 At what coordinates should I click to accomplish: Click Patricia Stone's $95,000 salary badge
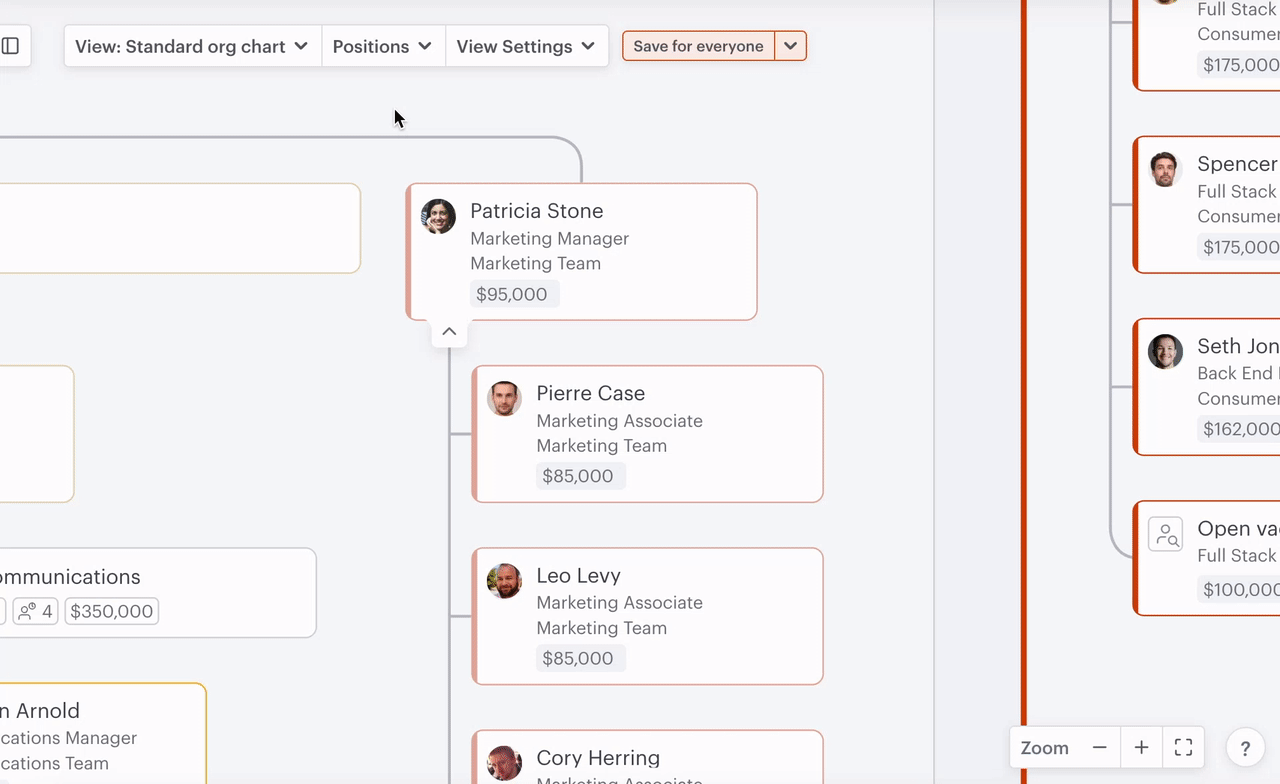[512, 294]
